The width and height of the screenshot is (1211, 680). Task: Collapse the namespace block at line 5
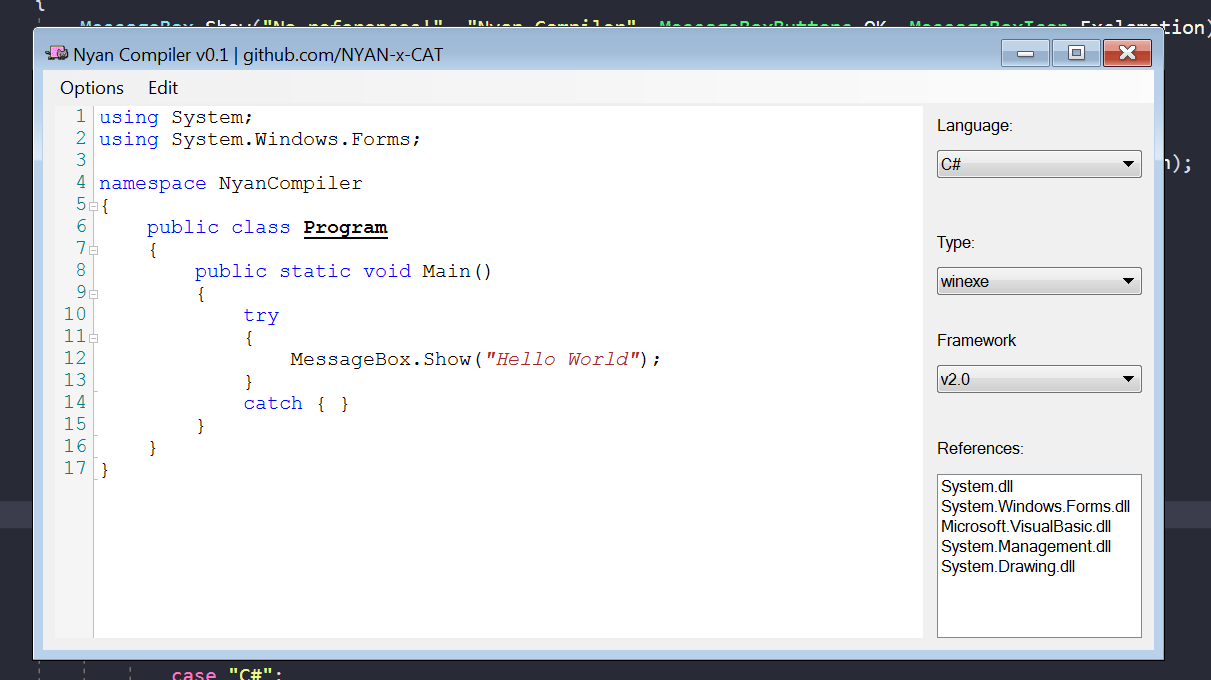93,205
